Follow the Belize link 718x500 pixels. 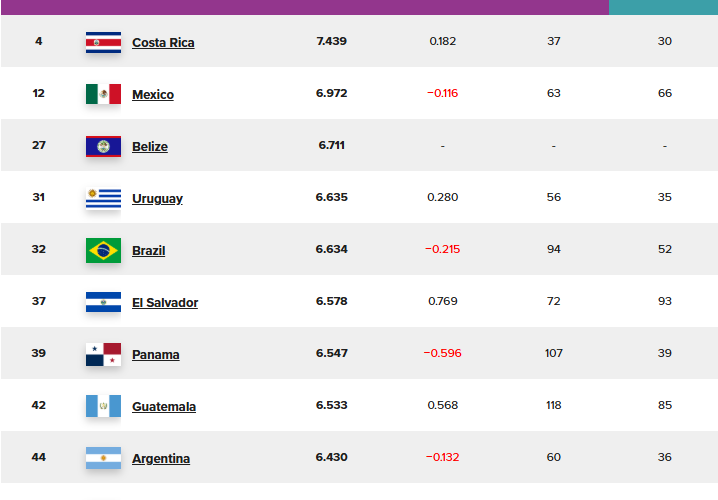point(150,147)
